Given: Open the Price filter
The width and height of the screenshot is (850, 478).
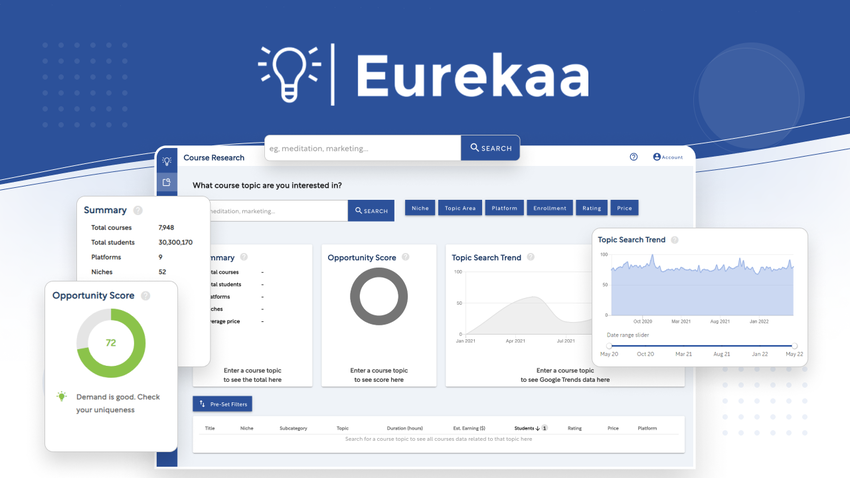Looking at the screenshot, I should click(624, 208).
